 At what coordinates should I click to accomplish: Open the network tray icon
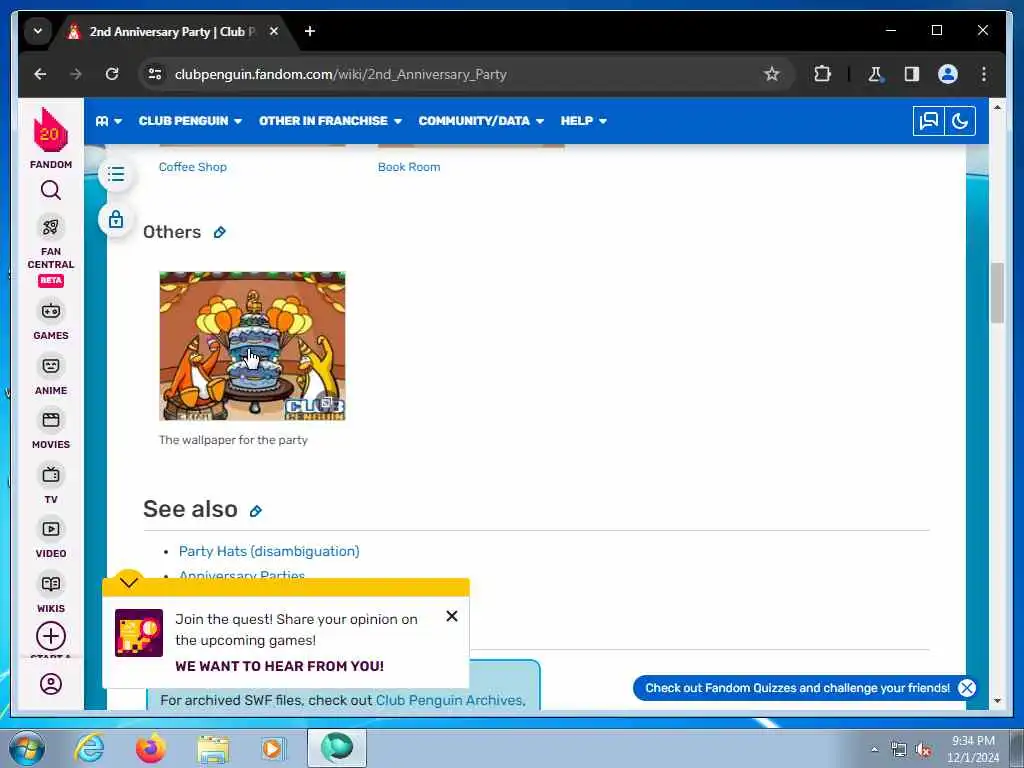tap(899, 750)
